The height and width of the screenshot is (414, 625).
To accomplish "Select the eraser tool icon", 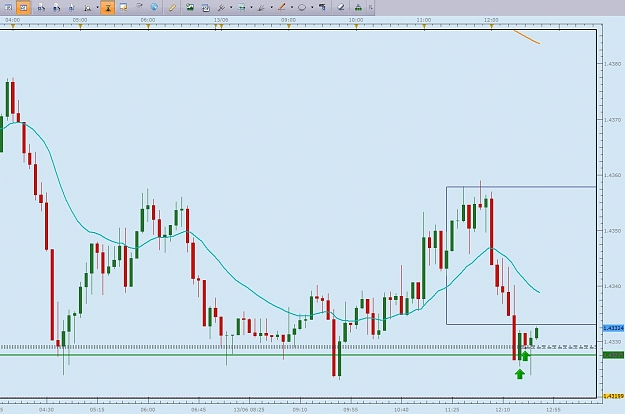I will click(x=341, y=7).
